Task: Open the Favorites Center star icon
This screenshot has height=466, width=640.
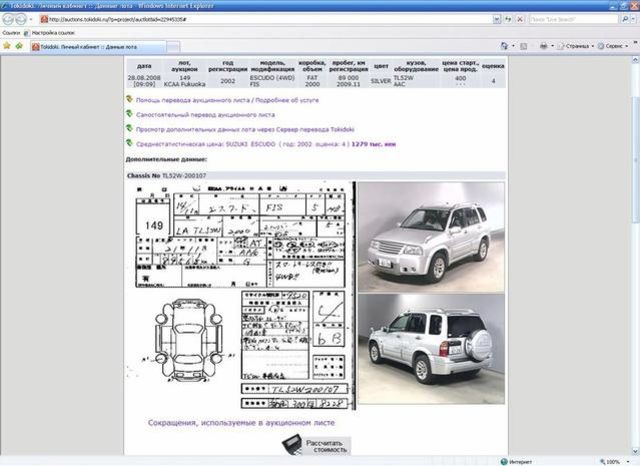Action: [x=7, y=46]
